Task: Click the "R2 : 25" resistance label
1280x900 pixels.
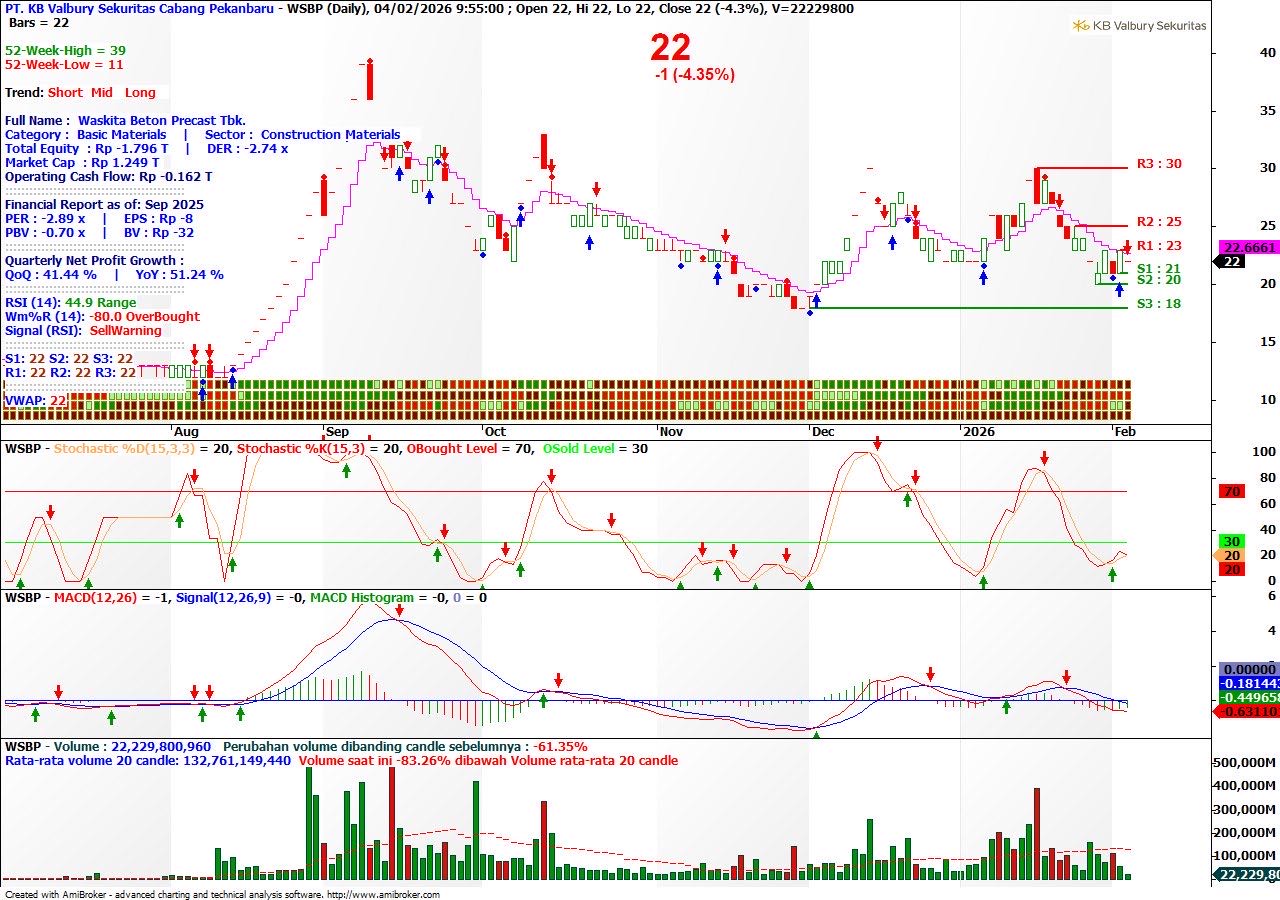Action: (x=1159, y=222)
